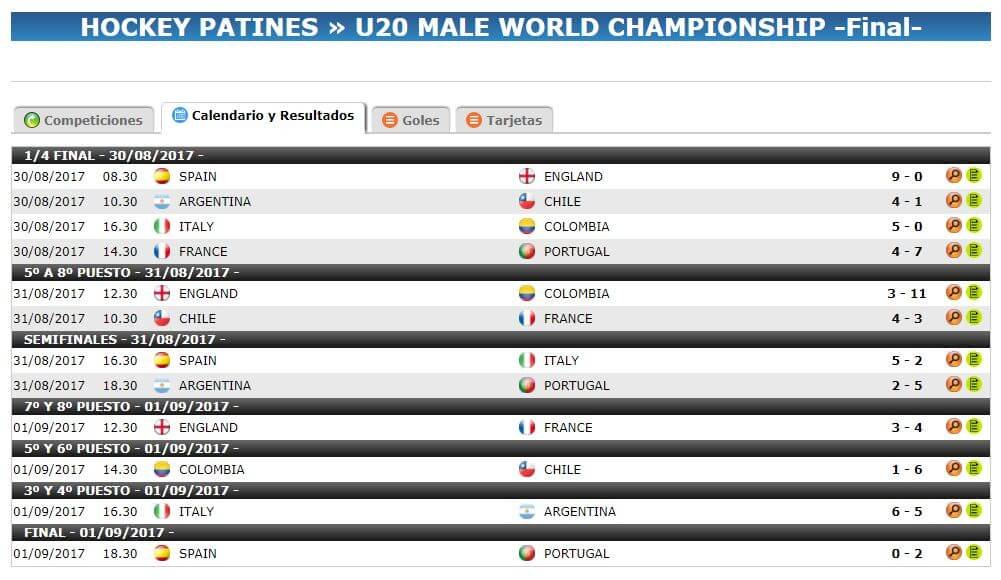Viewport: 1001px width, 580px height.
Task: Open report sheet icon for France vs Portugal
Action: pyautogui.click(x=974, y=250)
